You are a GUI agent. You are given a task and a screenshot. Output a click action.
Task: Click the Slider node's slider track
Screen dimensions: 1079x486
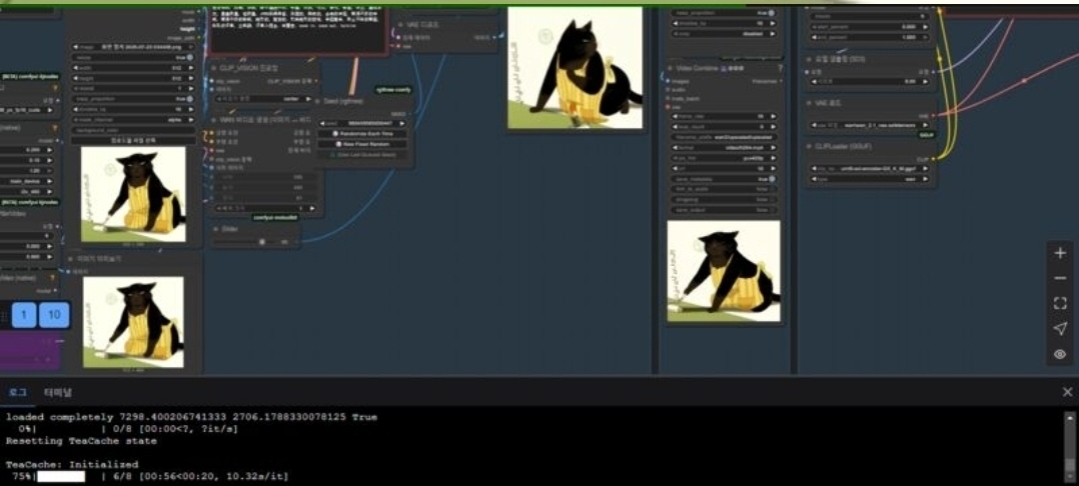[255, 242]
